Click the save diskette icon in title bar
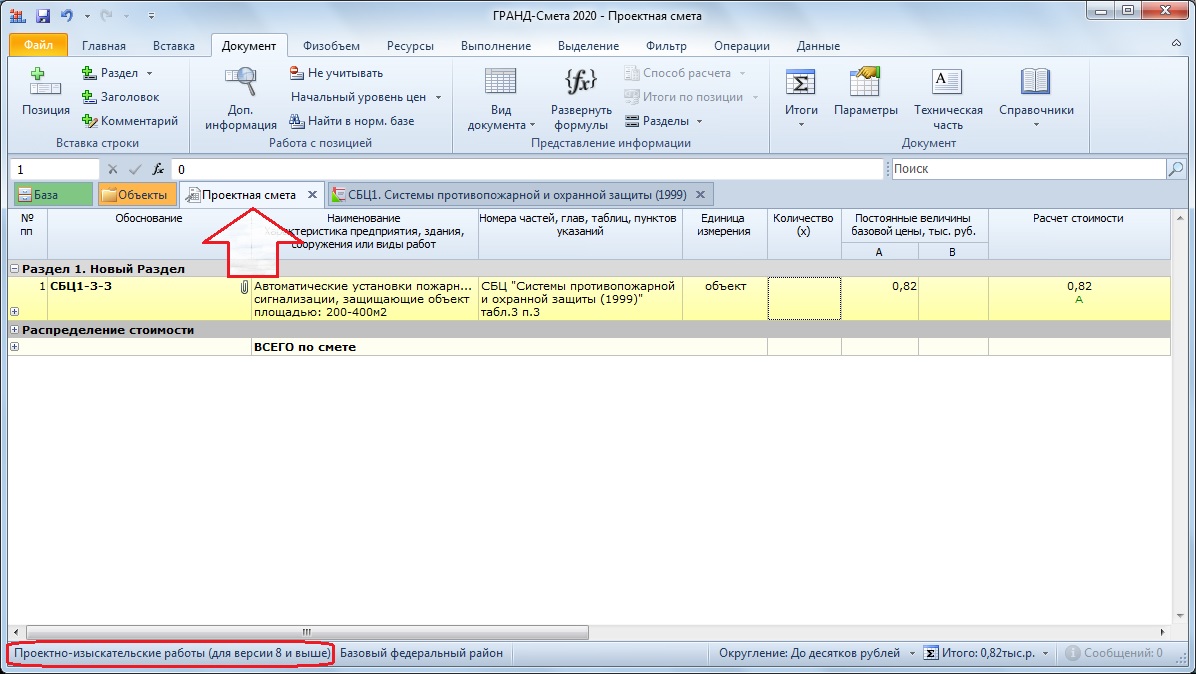Screen dimensions: 1196x674 (x=43, y=15)
